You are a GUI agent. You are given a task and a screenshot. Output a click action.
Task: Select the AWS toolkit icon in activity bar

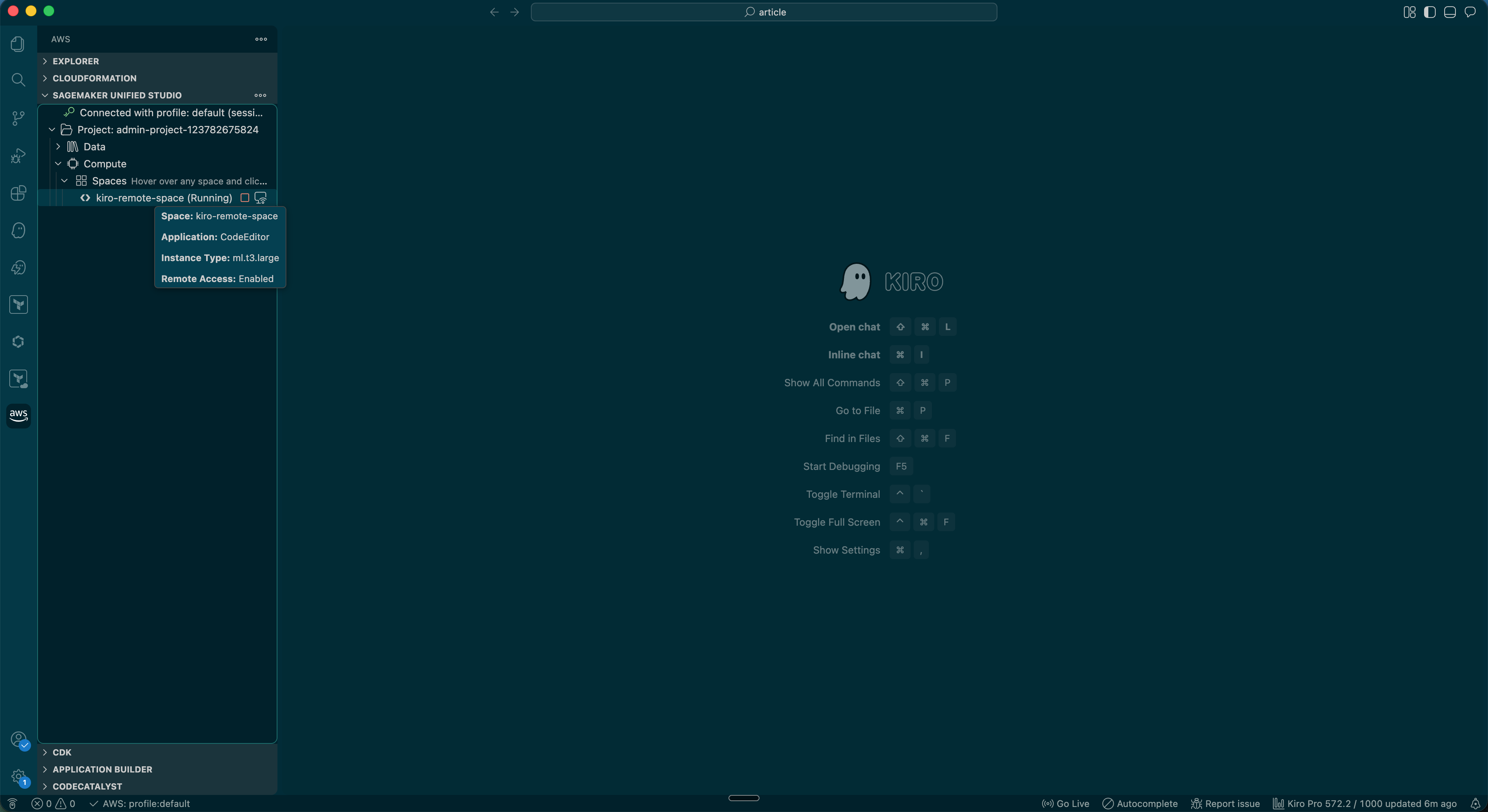[x=18, y=415]
